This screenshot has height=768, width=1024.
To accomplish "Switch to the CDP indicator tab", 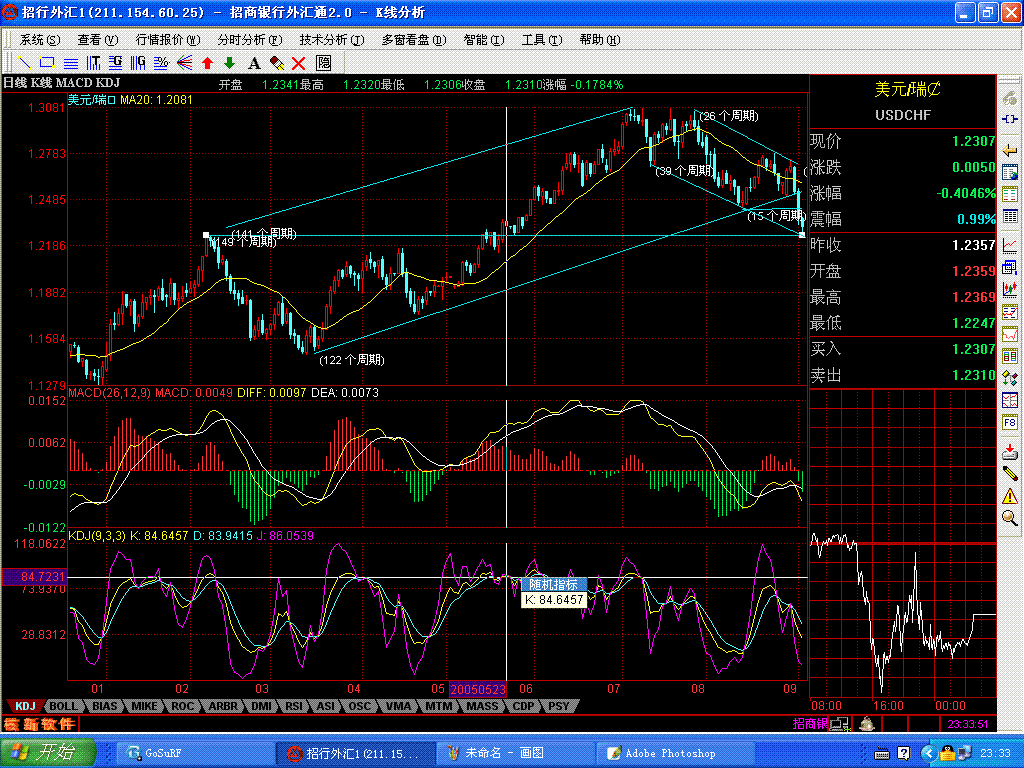I will pyautogui.click(x=523, y=706).
